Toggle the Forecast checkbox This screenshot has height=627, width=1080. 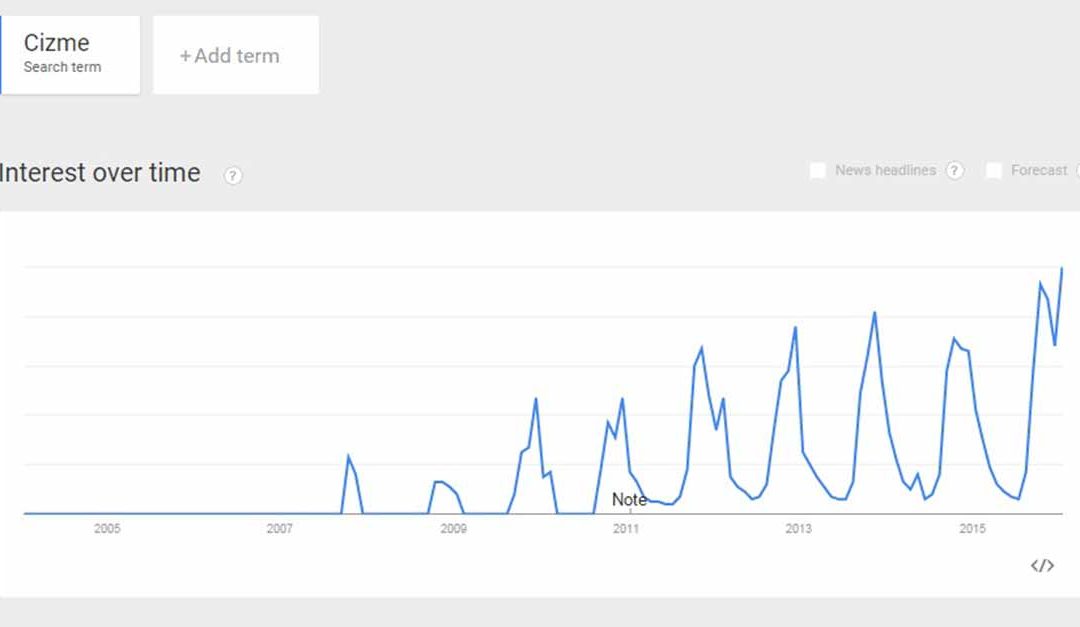(994, 171)
